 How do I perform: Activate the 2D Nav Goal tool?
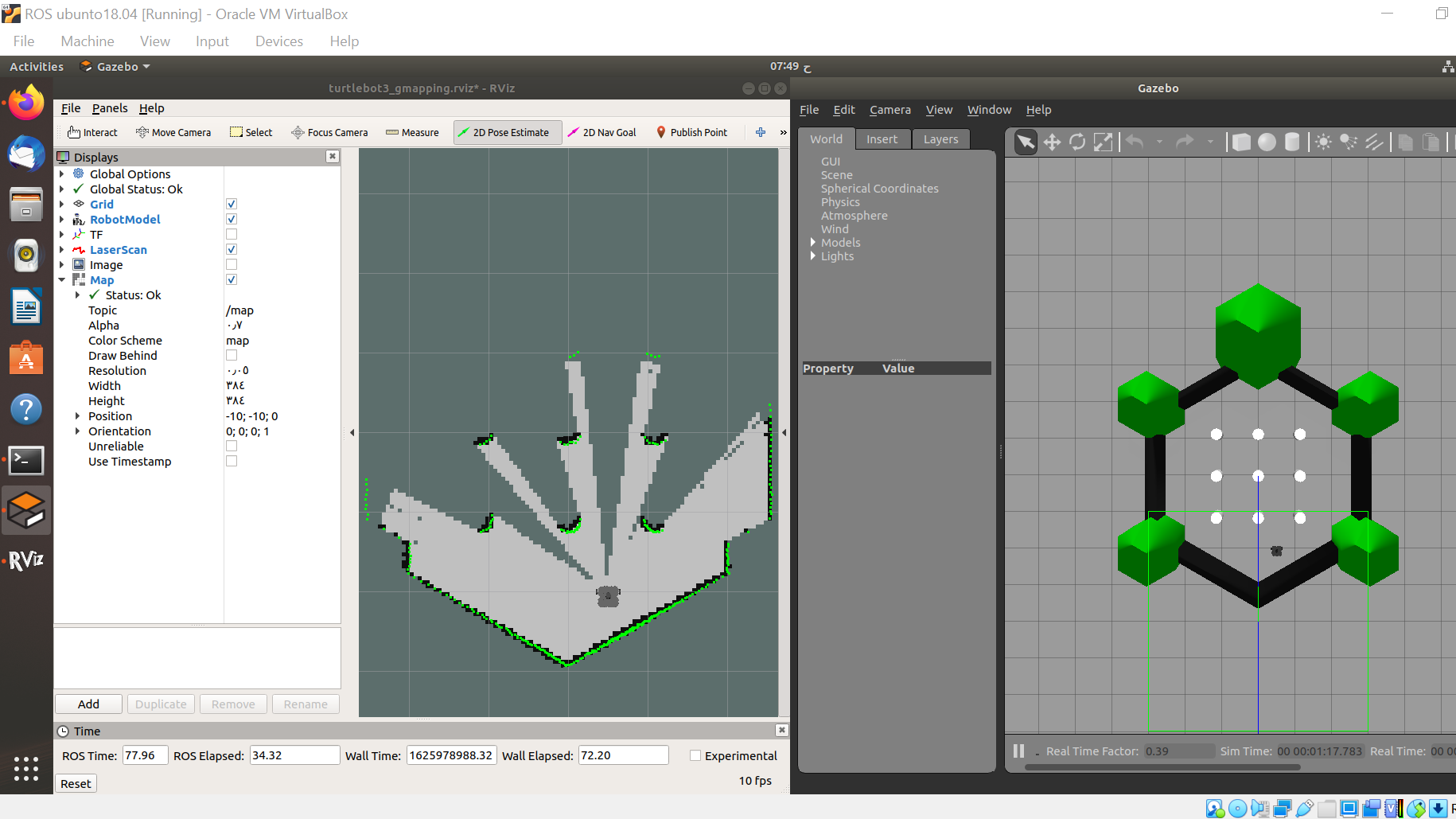point(602,132)
